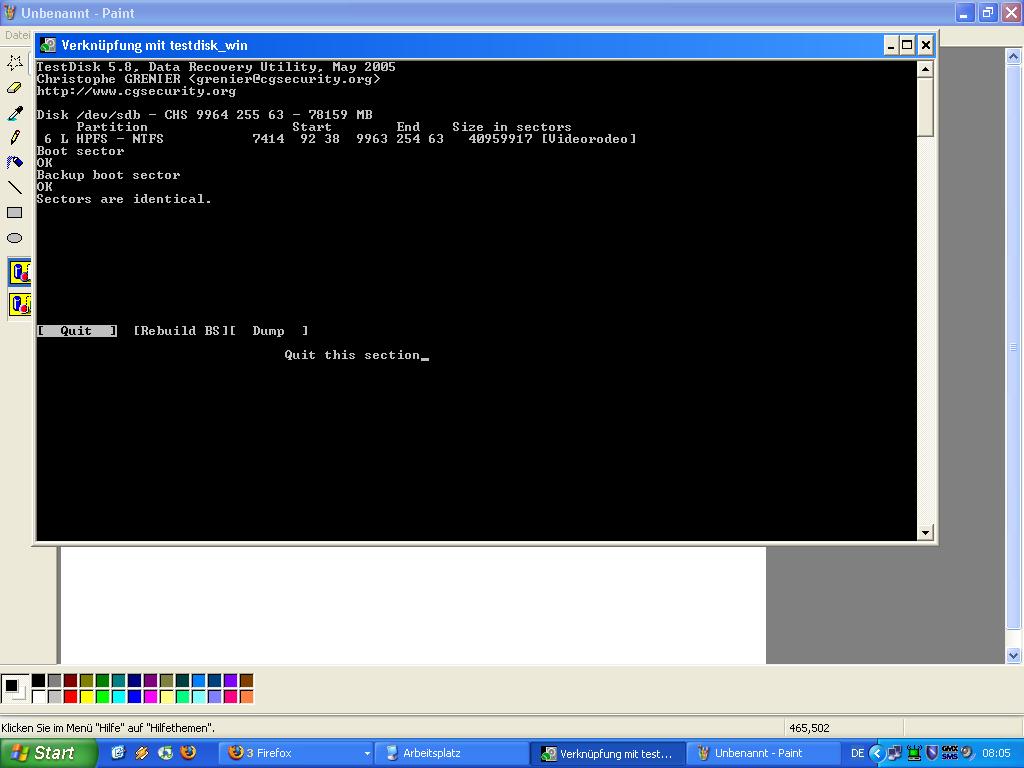Screen dimensions: 1024x768
Task: Pick the cyan color swatch
Action: [x=118, y=697]
